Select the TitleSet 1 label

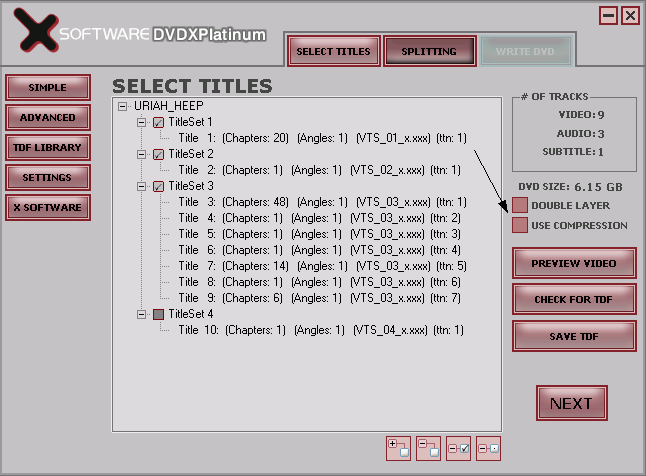coord(191,122)
